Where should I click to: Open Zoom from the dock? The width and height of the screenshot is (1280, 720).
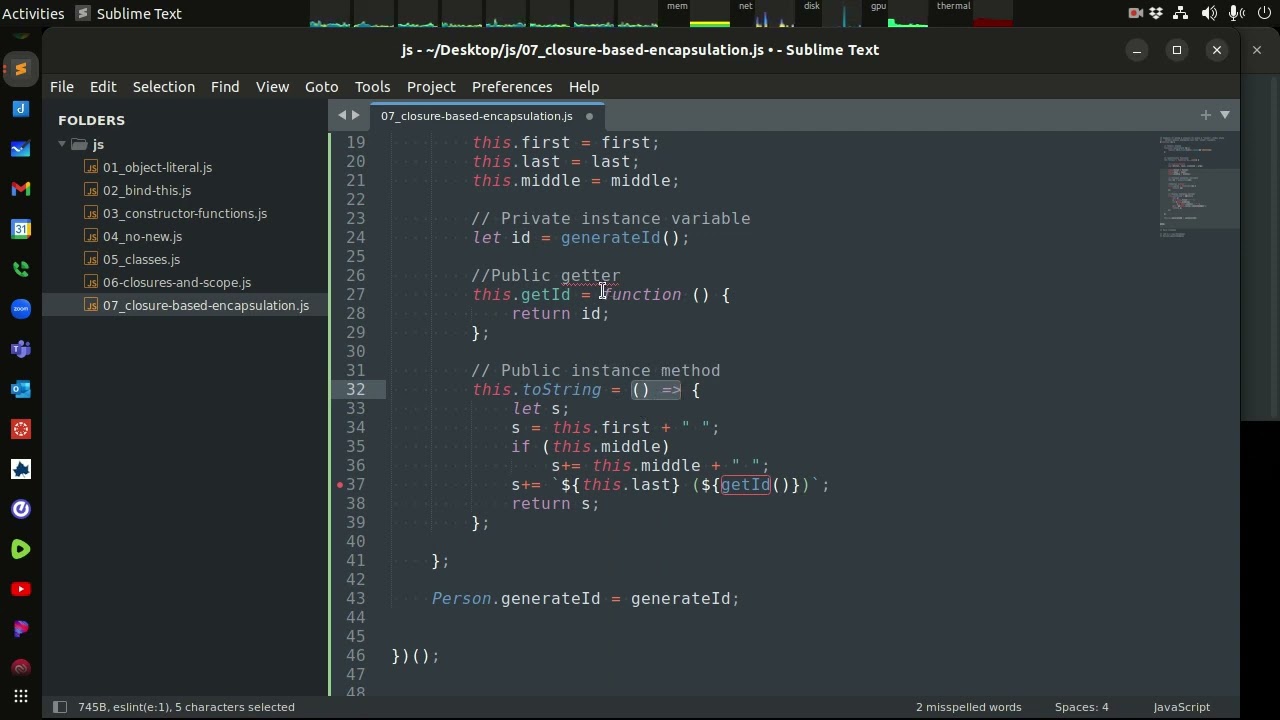[x=21, y=309]
